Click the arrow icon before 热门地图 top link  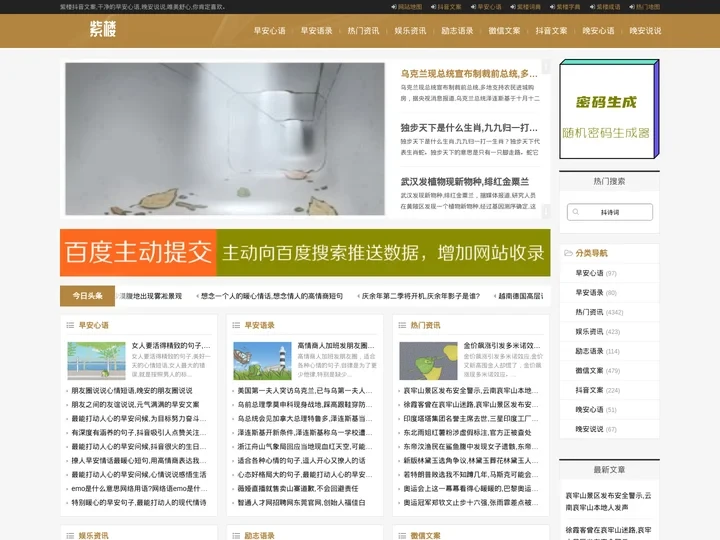tap(632, 7)
